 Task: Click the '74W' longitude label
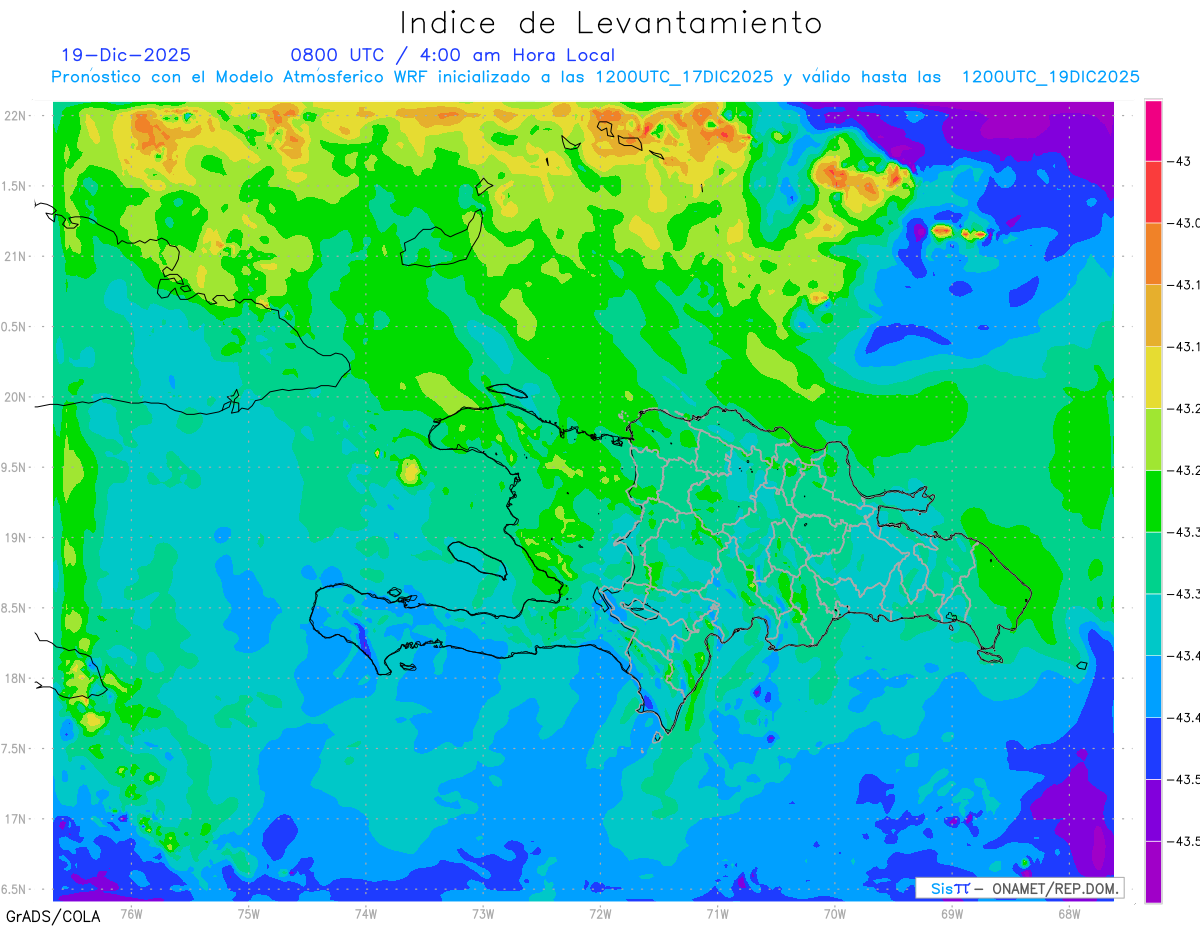pos(365,913)
